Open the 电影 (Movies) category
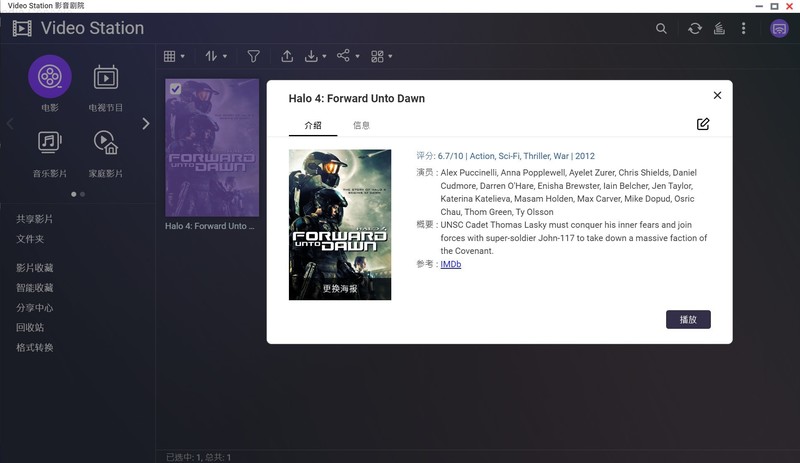 [x=49, y=76]
